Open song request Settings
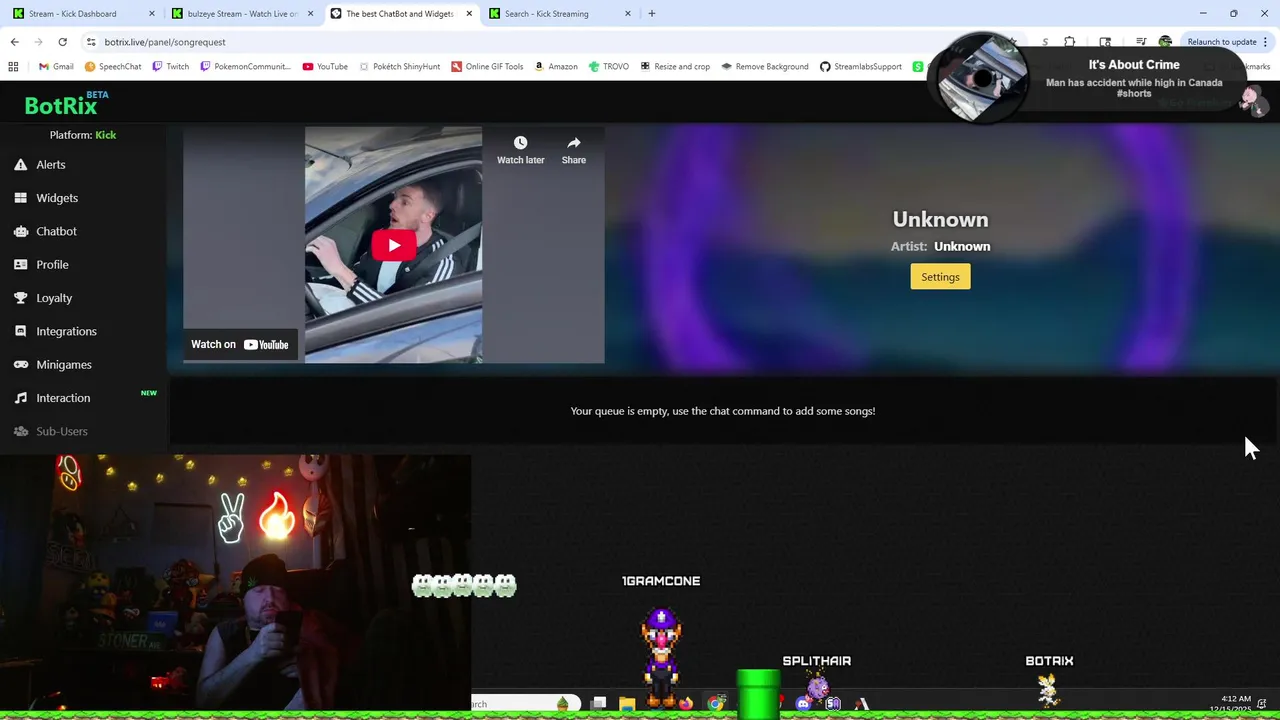This screenshot has height=720, width=1280. (x=940, y=277)
